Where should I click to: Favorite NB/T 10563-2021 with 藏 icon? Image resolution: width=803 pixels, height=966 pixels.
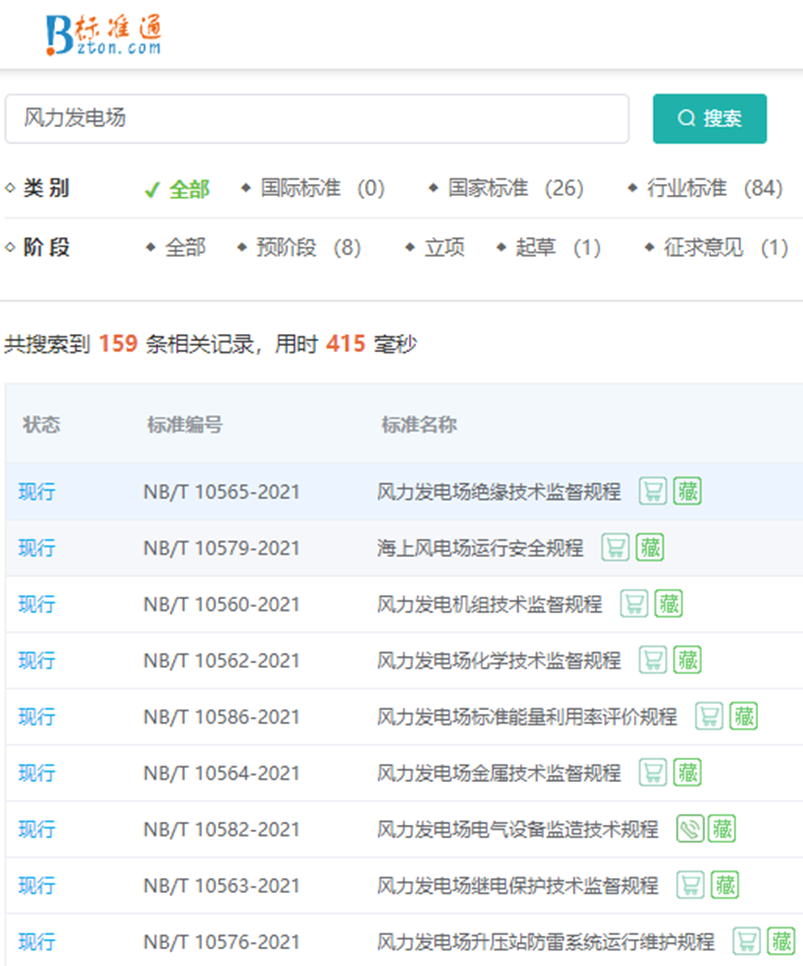tap(725, 885)
